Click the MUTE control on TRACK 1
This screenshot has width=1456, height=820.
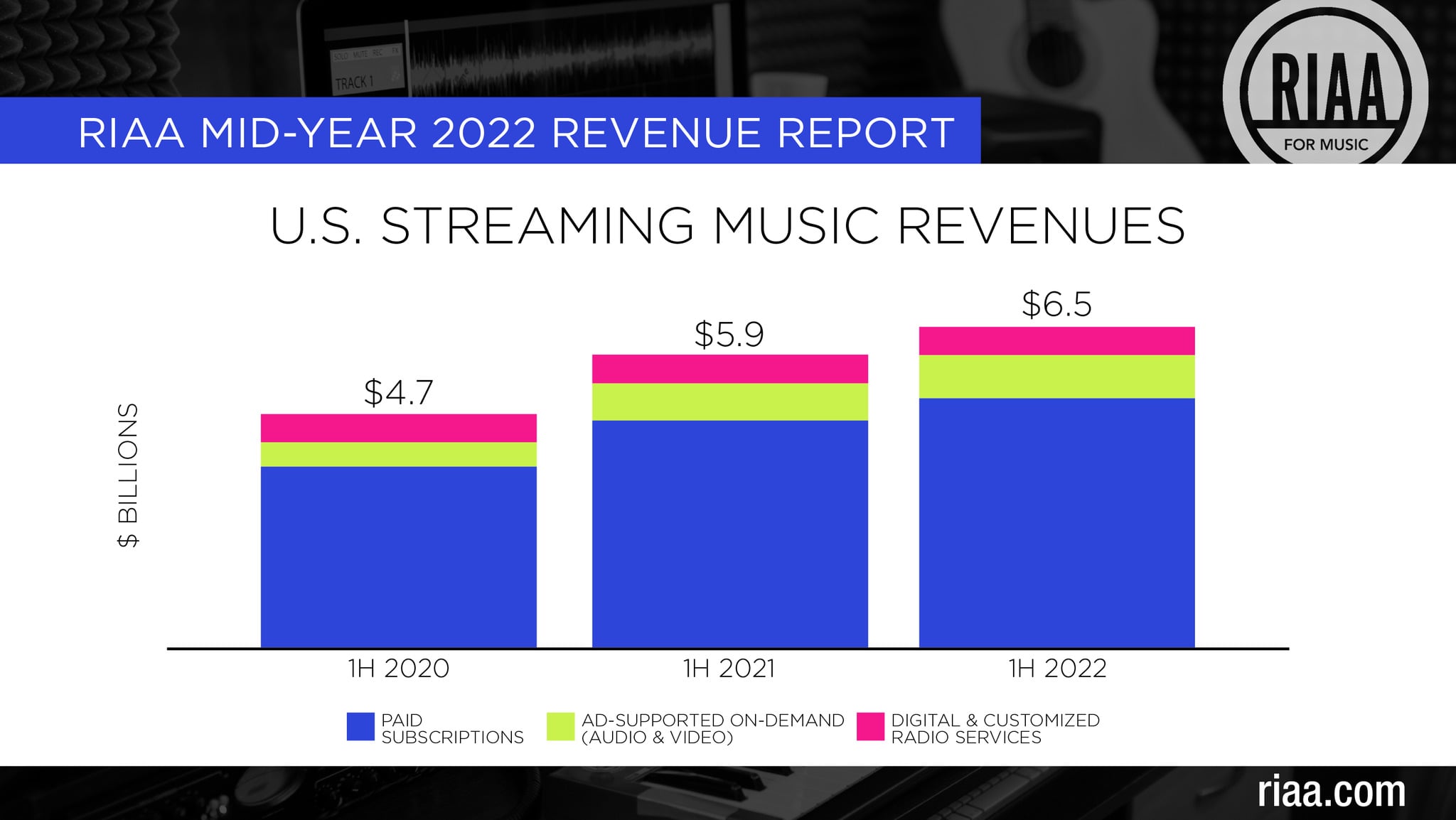360,55
